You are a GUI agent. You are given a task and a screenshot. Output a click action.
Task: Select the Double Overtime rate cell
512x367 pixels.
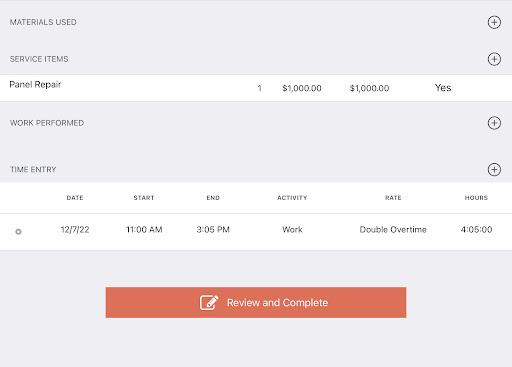[393, 230]
